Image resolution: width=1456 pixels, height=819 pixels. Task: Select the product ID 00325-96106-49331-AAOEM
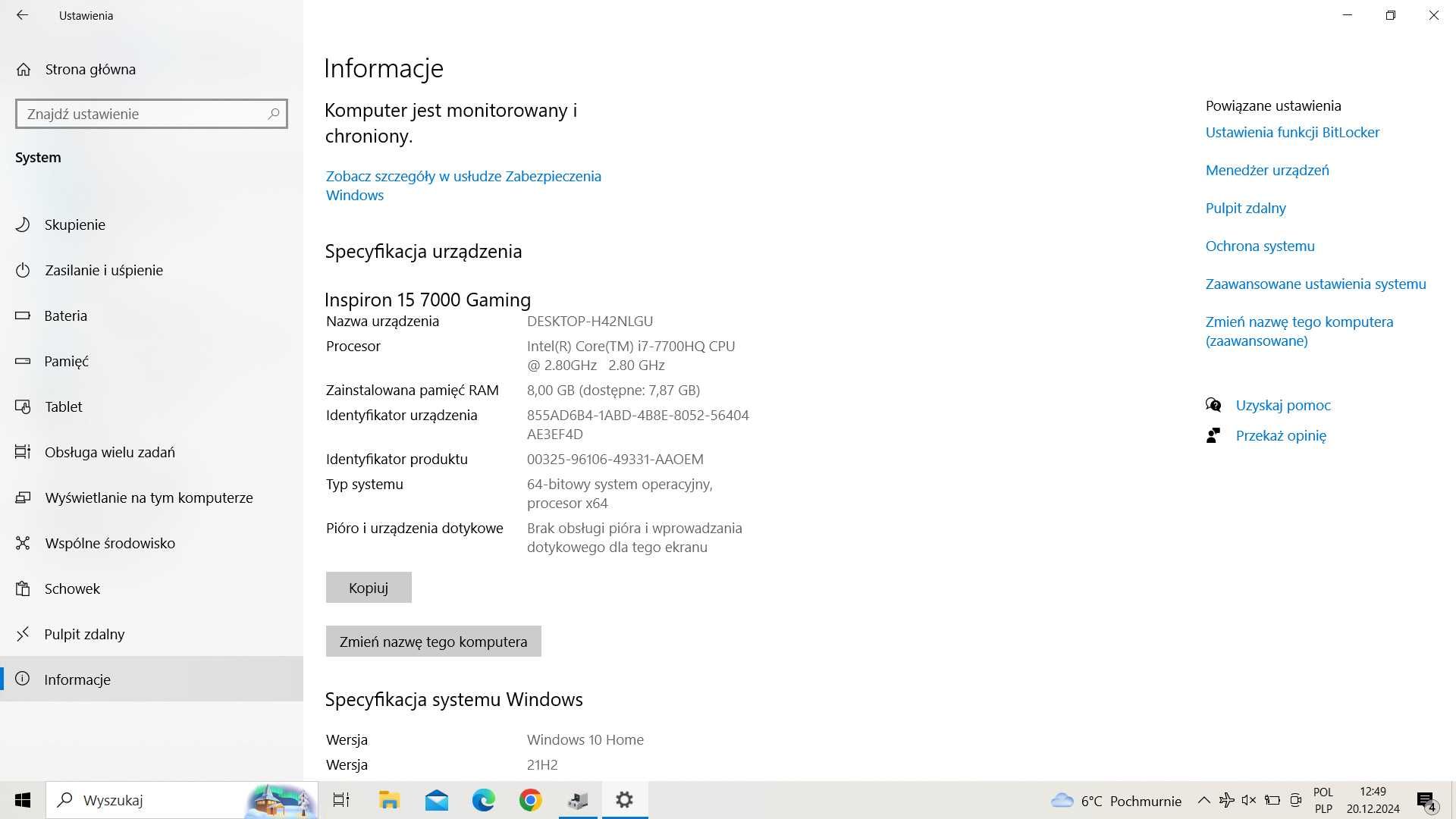615,459
